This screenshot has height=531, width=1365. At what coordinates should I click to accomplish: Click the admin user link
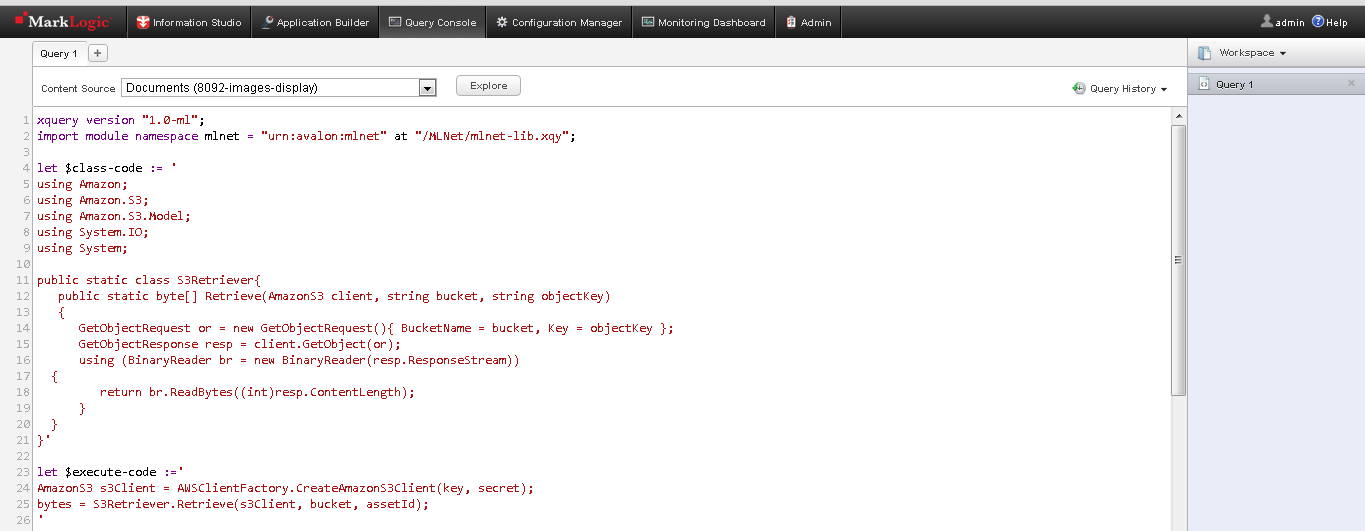click(x=1290, y=22)
